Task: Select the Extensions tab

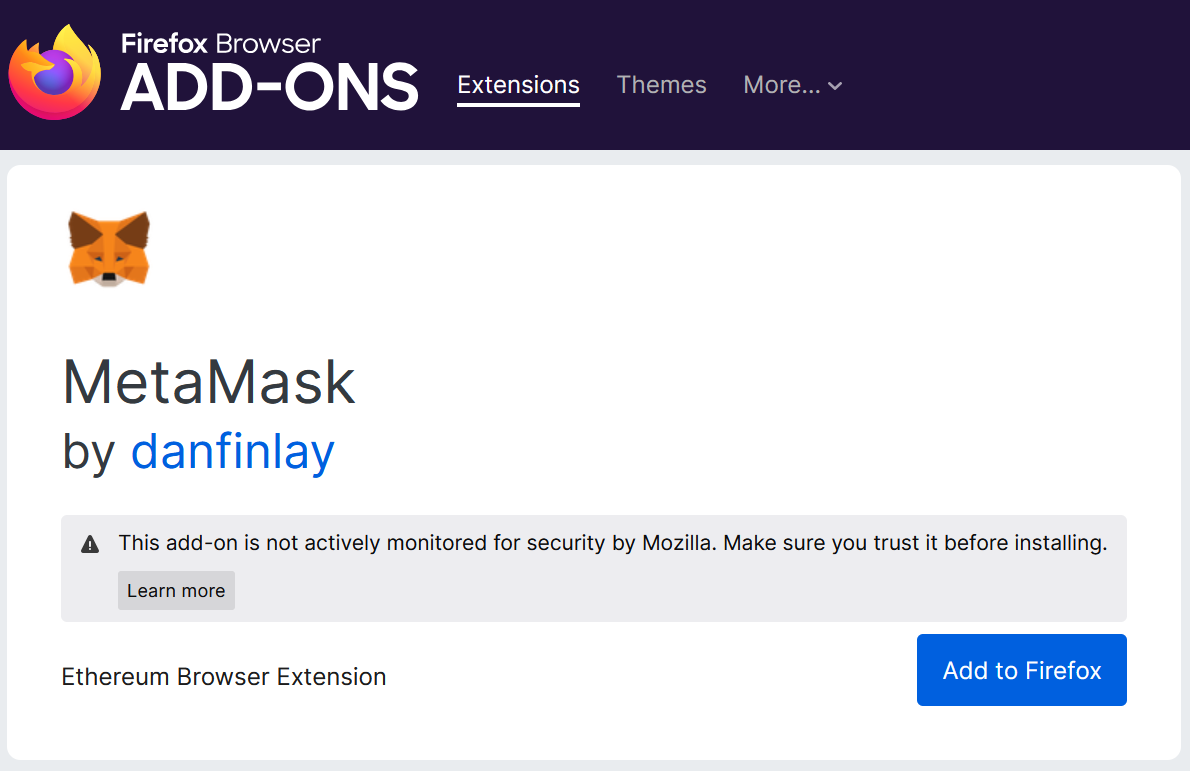Action: [x=518, y=85]
